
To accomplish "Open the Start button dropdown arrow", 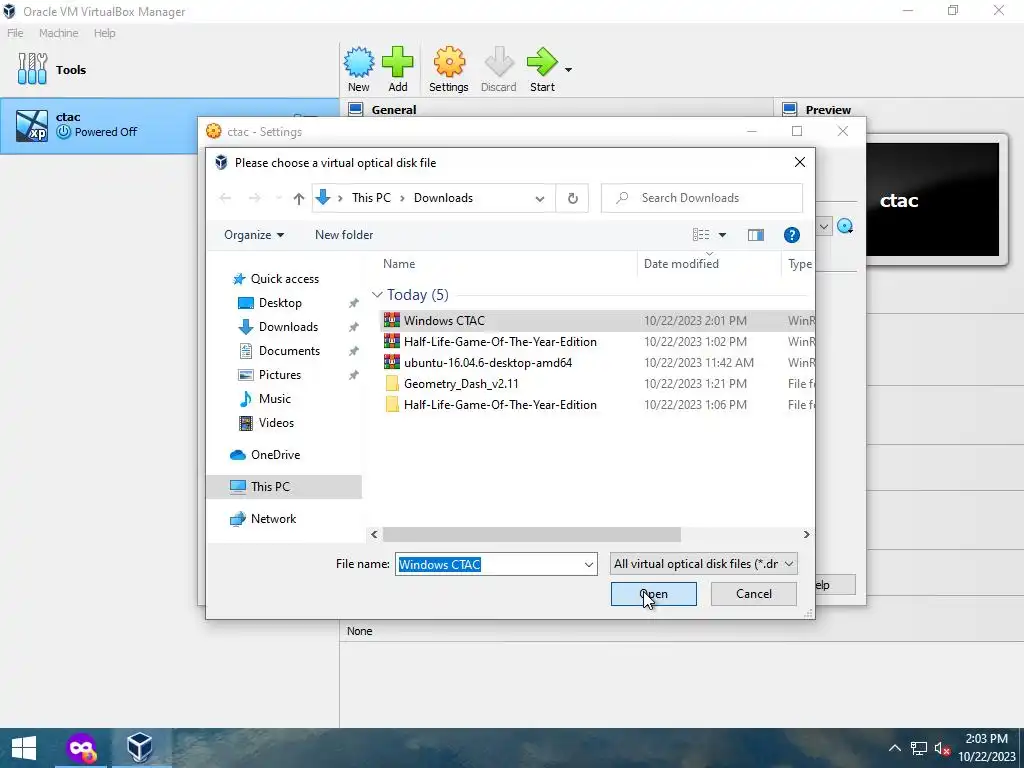I will coord(568,70).
